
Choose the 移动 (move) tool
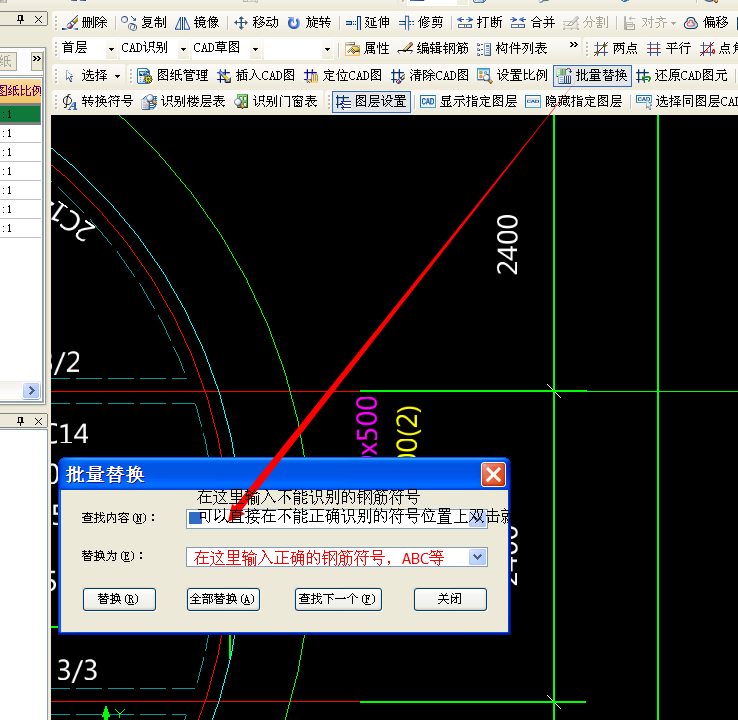[257, 22]
